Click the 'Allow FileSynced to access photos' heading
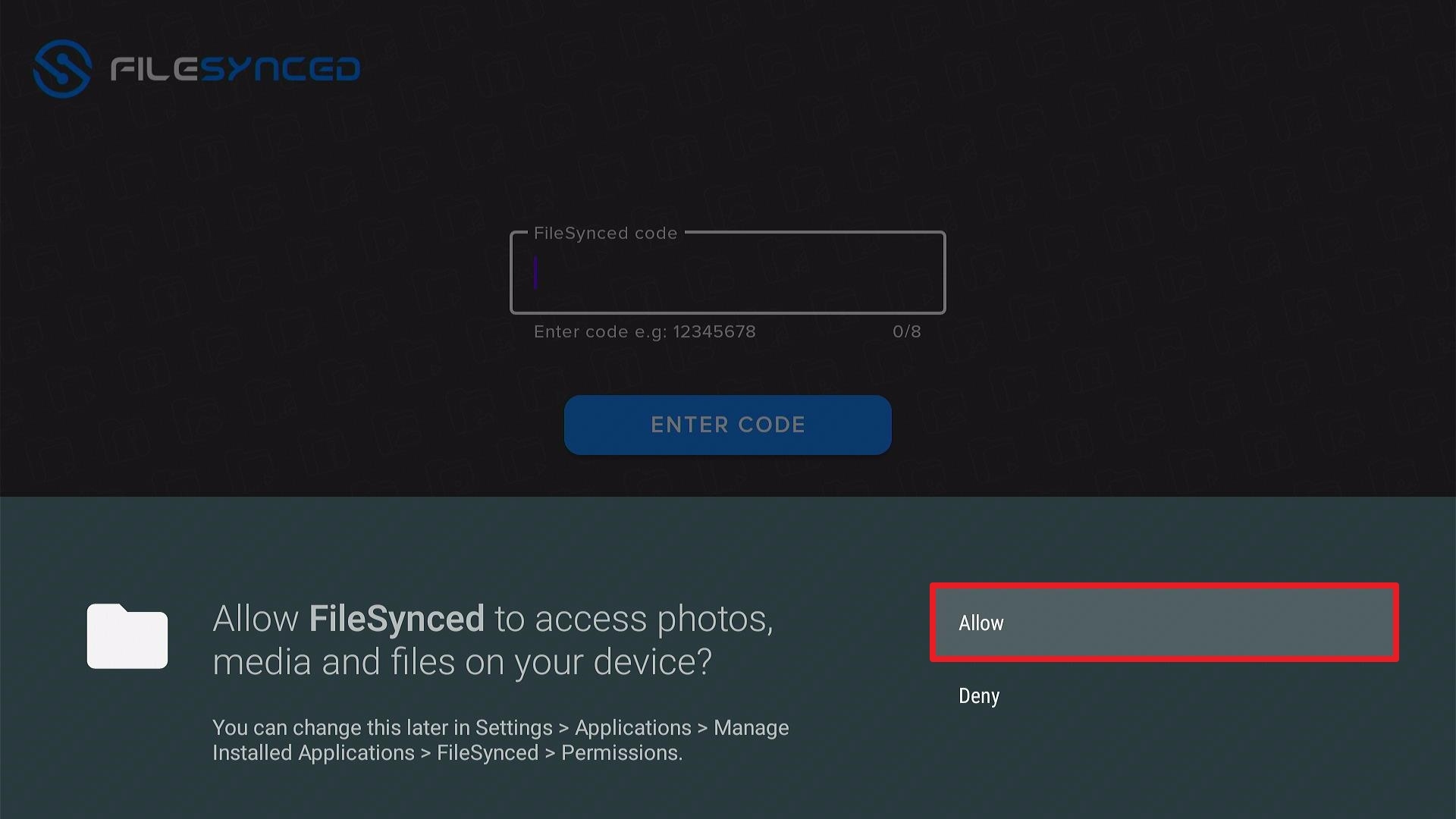This screenshot has height=819, width=1456. (493, 640)
